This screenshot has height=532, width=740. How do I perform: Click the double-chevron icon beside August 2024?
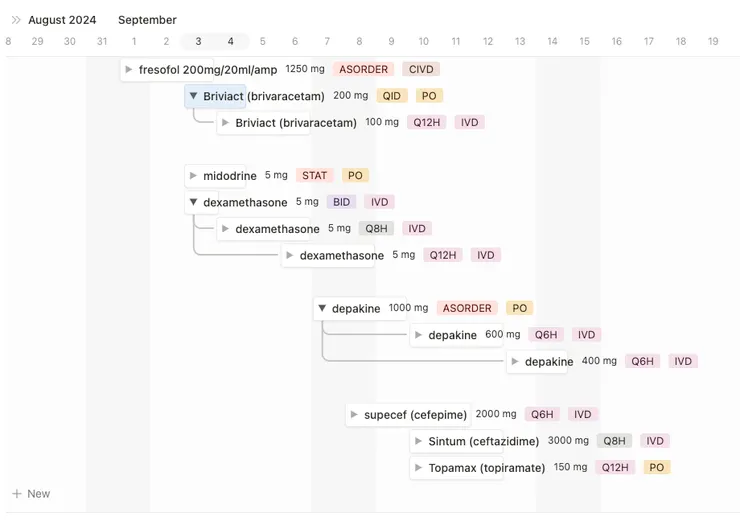tap(16, 20)
